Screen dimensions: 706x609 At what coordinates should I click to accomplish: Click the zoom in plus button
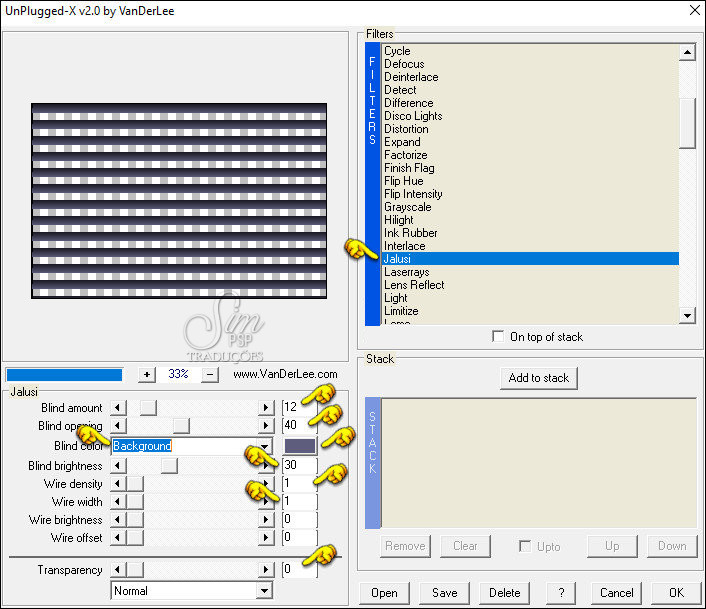pyautogui.click(x=147, y=374)
